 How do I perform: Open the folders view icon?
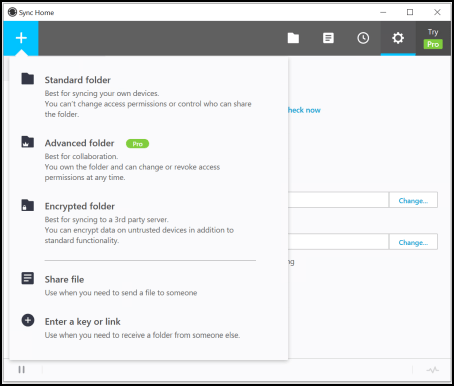pos(293,38)
